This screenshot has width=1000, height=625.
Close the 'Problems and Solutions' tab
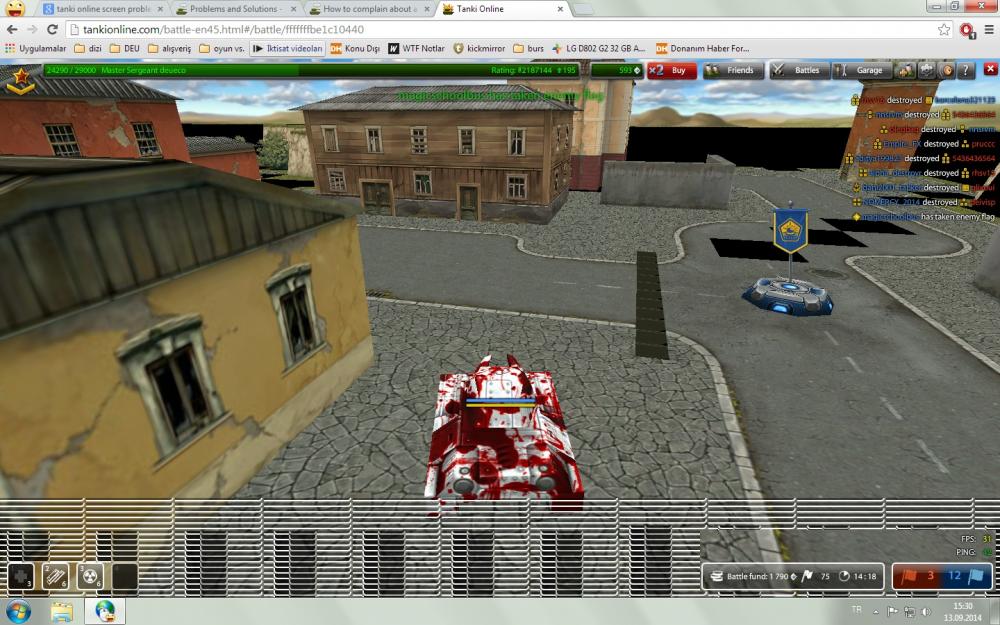click(293, 9)
